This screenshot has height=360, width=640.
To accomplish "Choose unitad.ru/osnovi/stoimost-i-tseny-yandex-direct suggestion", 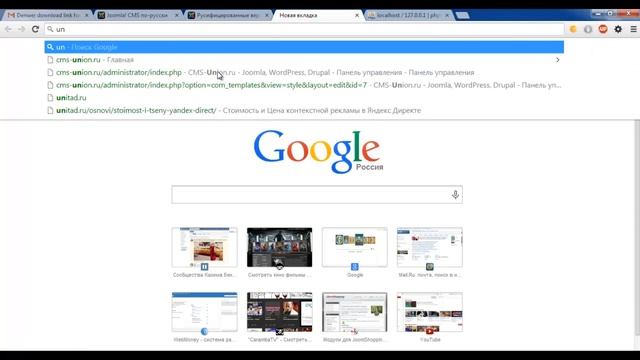I will (x=304, y=110).
